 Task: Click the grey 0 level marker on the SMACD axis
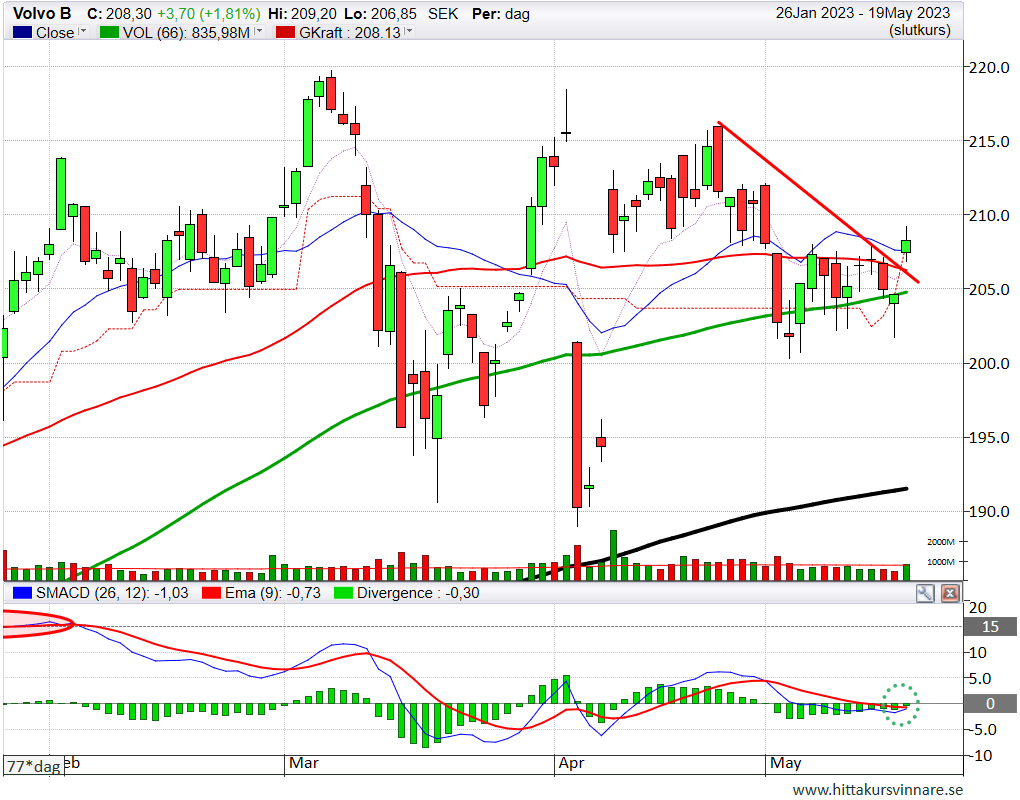click(990, 703)
